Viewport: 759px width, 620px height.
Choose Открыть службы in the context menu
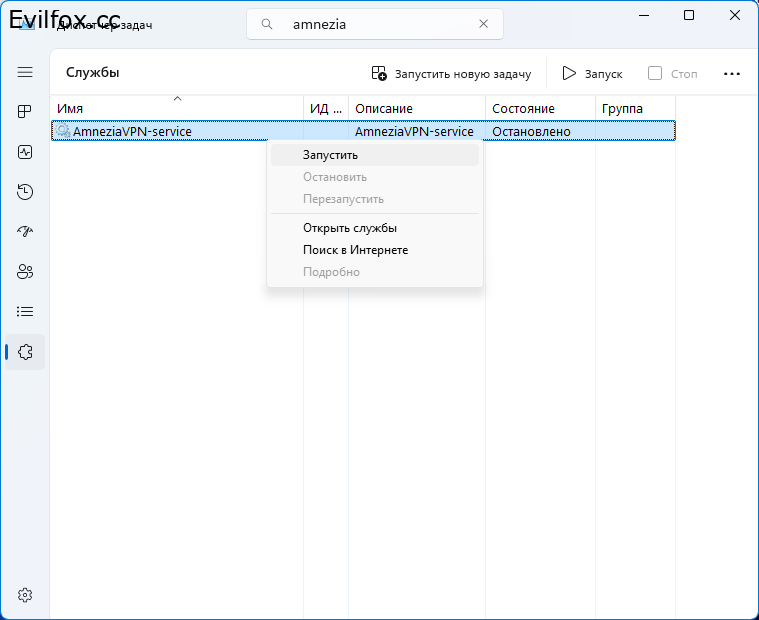click(x=350, y=228)
